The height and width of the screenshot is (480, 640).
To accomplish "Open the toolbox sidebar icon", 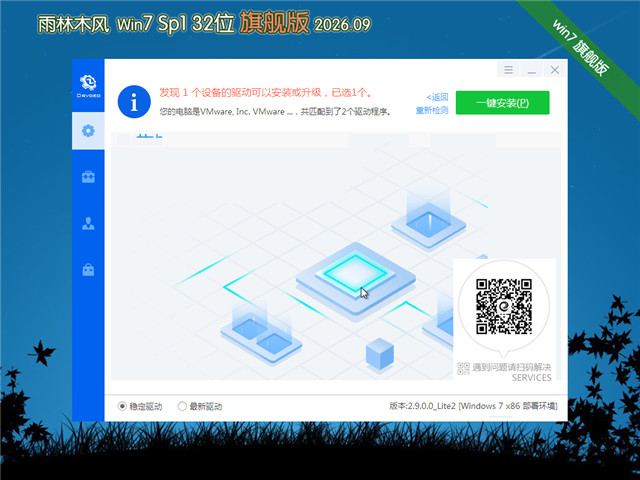I will (x=88, y=177).
